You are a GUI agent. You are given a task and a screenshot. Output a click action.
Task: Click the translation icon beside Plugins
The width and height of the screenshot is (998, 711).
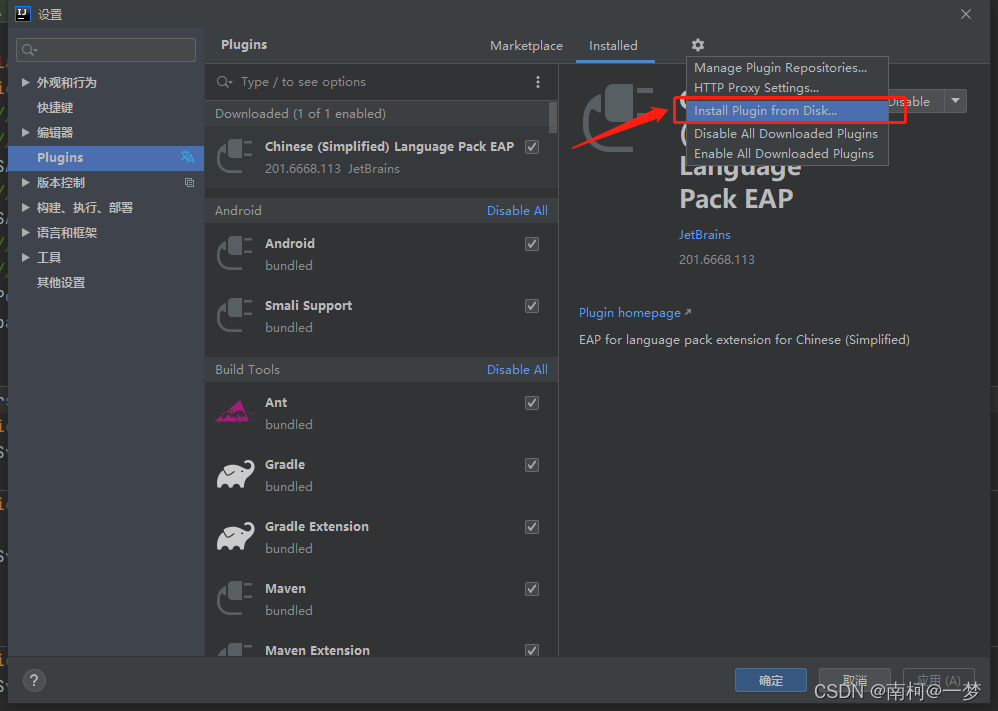click(187, 157)
